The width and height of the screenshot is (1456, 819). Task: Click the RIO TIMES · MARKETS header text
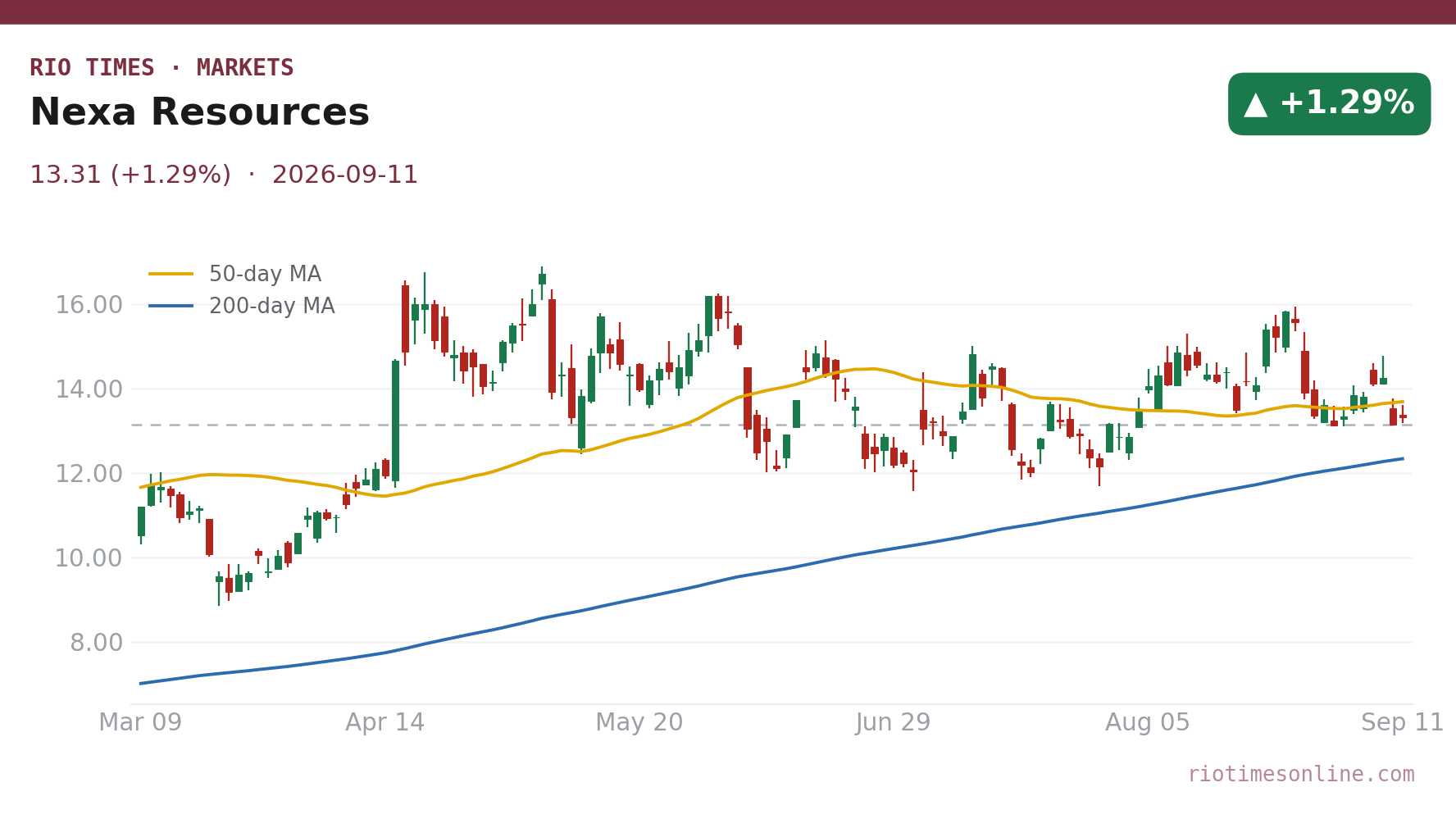(162, 68)
